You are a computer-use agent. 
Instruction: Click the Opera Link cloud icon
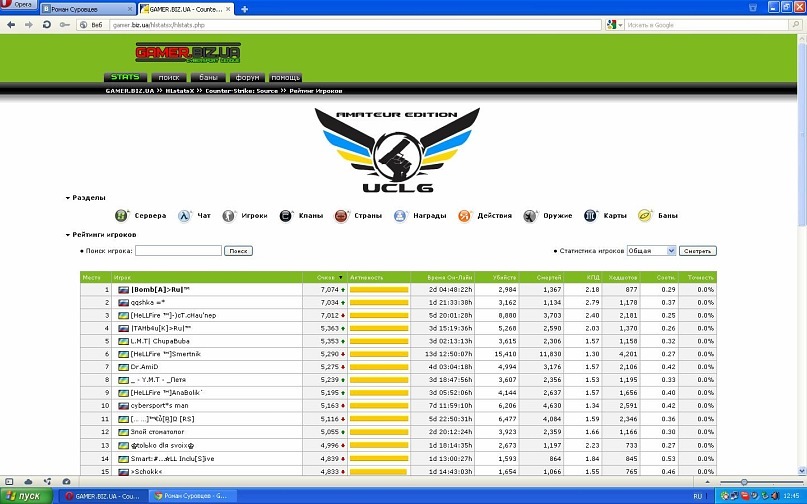[28, 482]
